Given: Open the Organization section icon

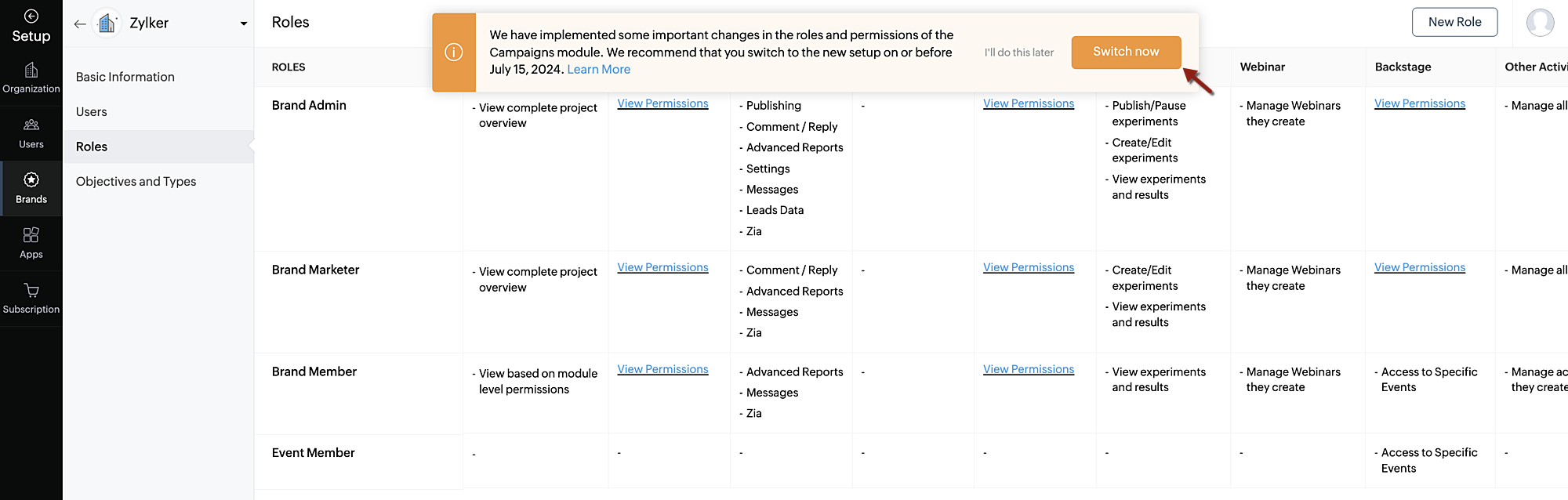Looking at the screenshot, I should coord(31,71).
